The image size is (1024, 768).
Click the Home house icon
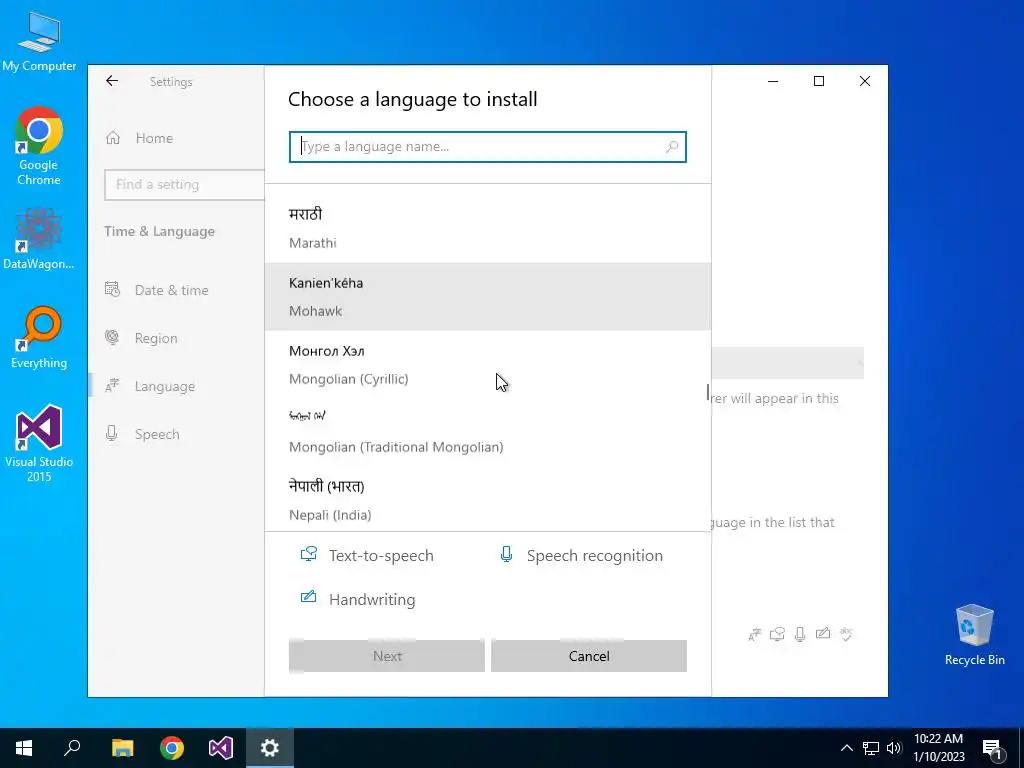tap(113, 138)
